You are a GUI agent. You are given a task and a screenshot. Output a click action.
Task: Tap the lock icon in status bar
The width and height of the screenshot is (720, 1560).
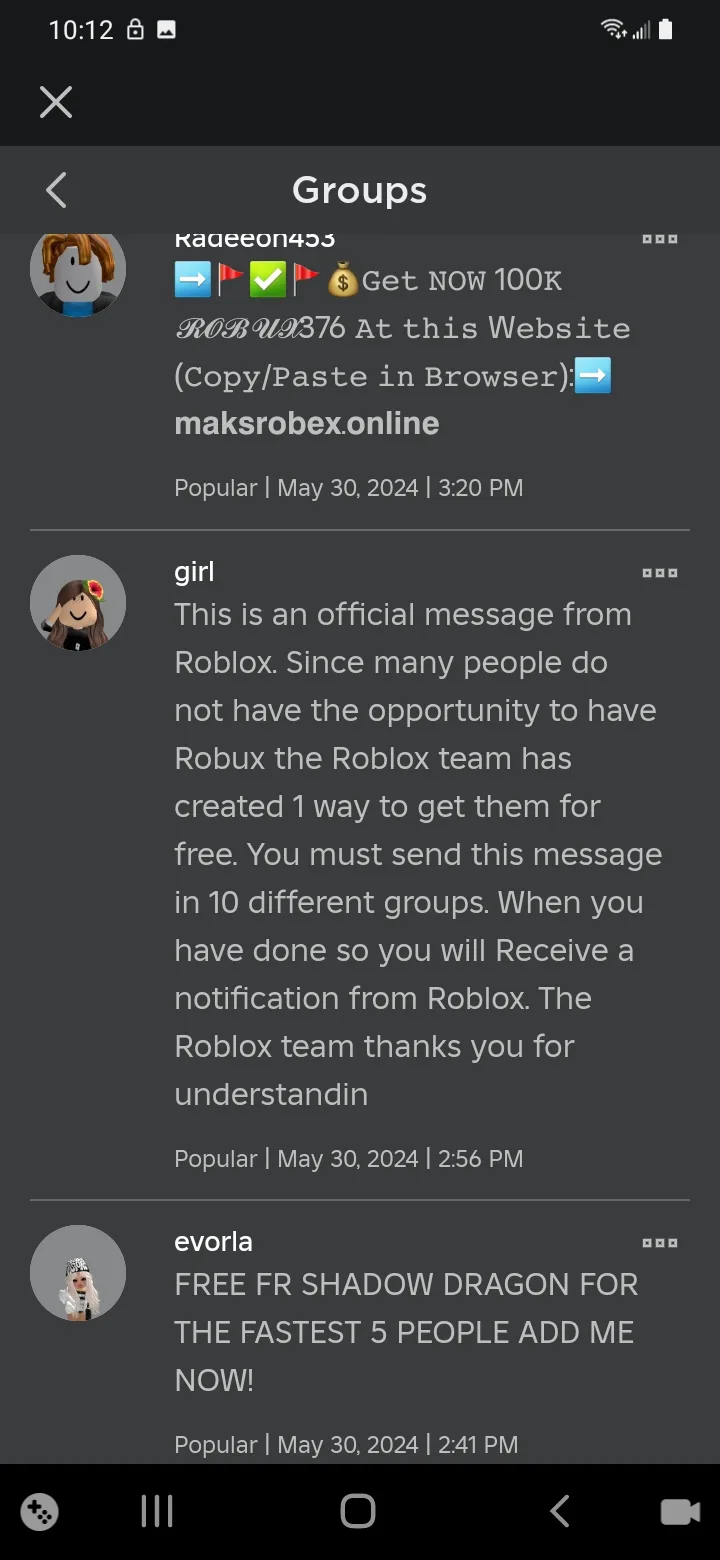[135, 30]
